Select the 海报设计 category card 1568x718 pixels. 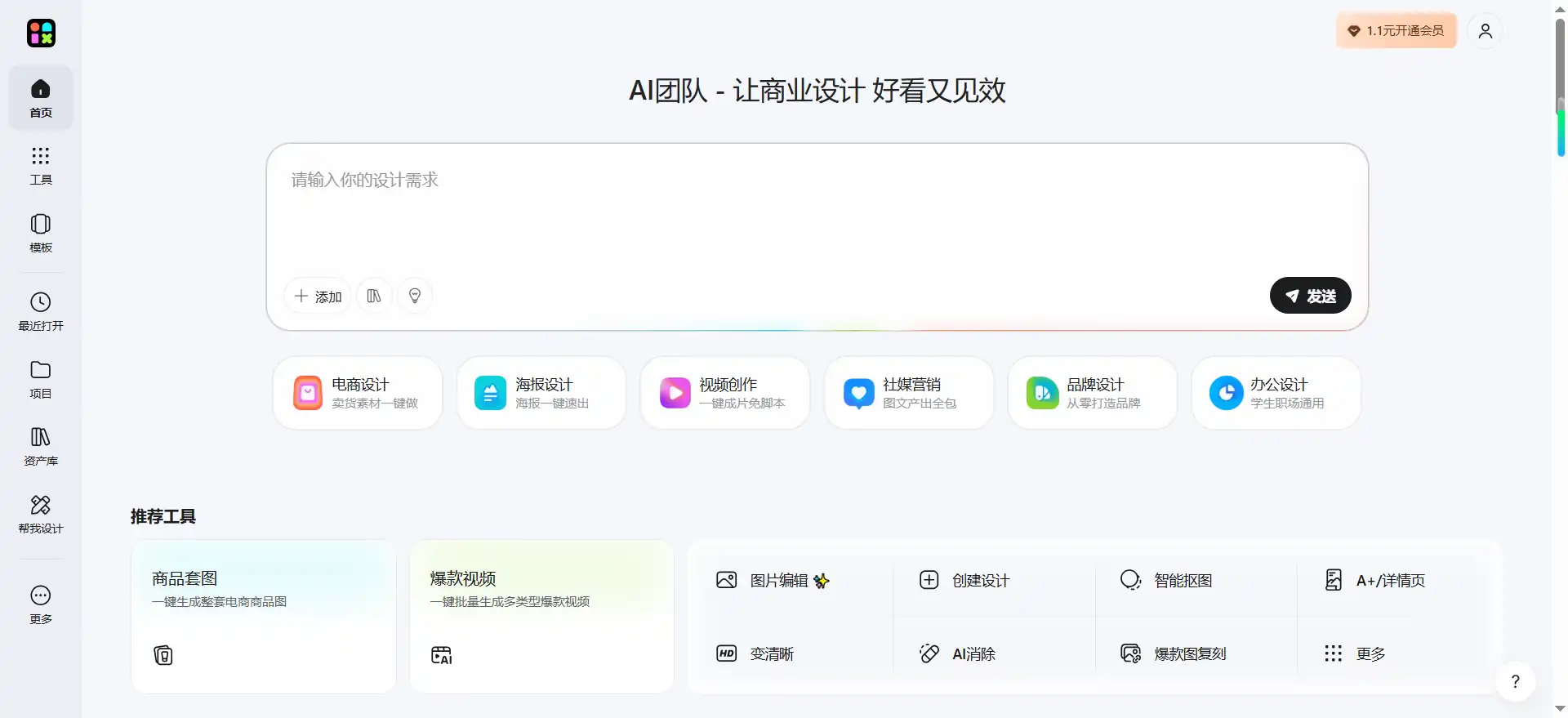[x=541, y=393]
